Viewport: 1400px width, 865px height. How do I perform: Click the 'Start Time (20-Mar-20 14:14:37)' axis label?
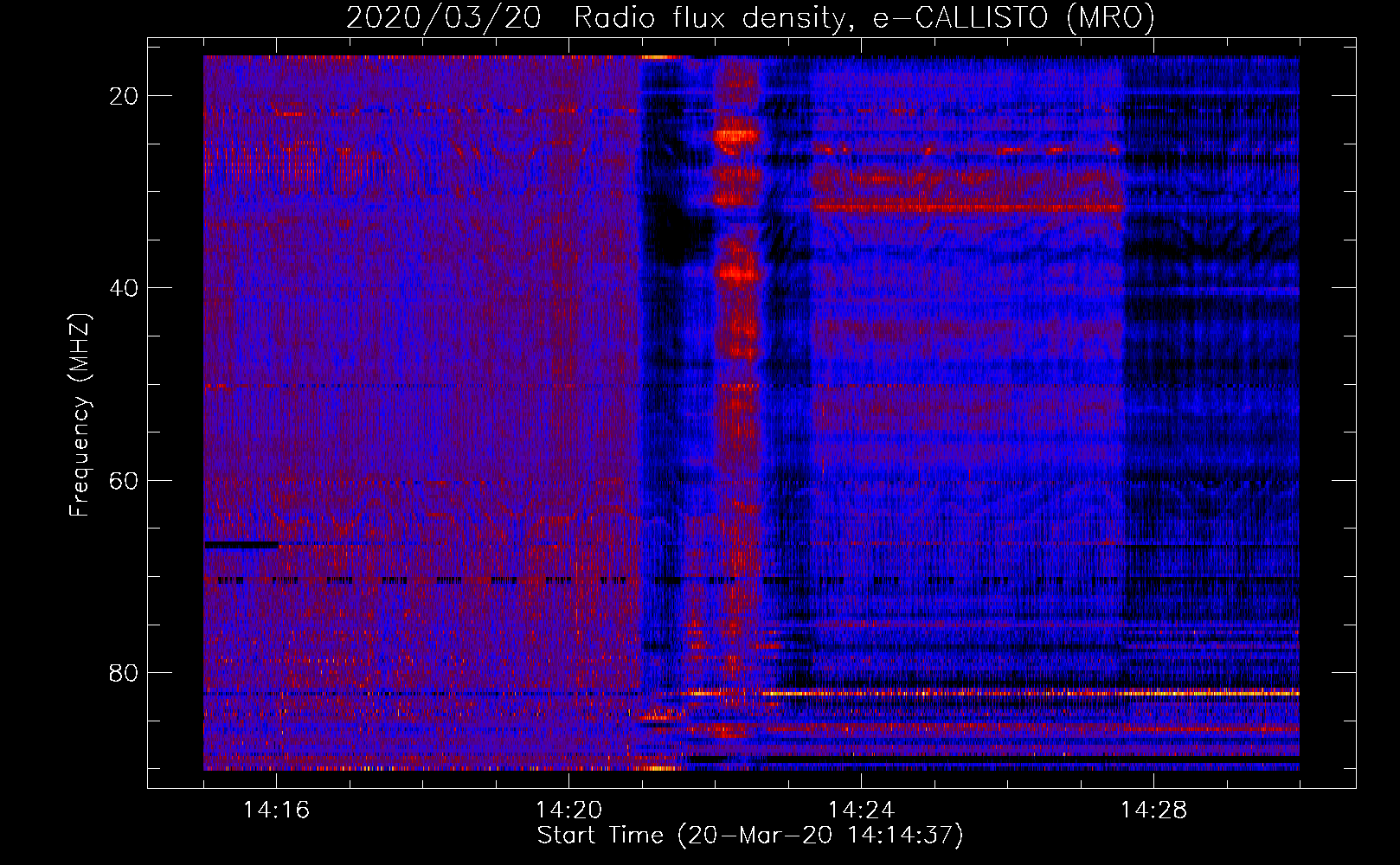(x=750, y=836)
